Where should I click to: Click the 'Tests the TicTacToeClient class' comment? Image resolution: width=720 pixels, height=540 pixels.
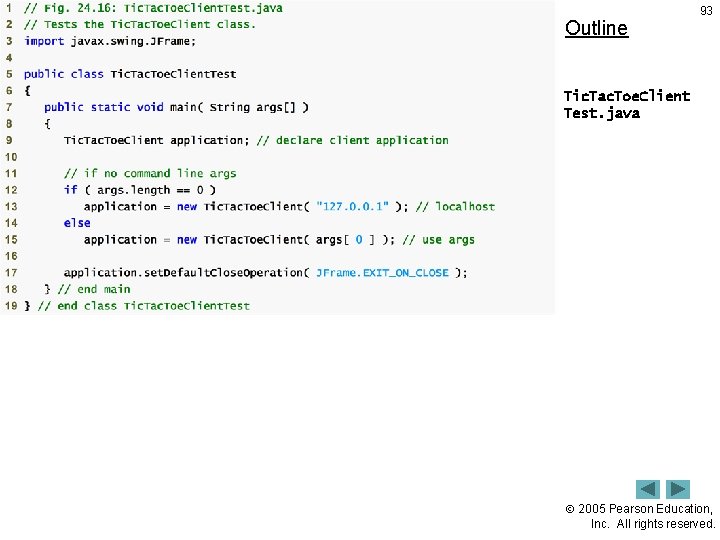pos(140,25)
